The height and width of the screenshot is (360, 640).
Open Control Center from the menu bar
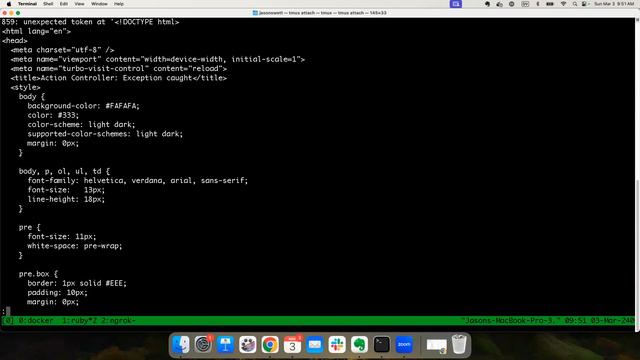tap(584, 4)
